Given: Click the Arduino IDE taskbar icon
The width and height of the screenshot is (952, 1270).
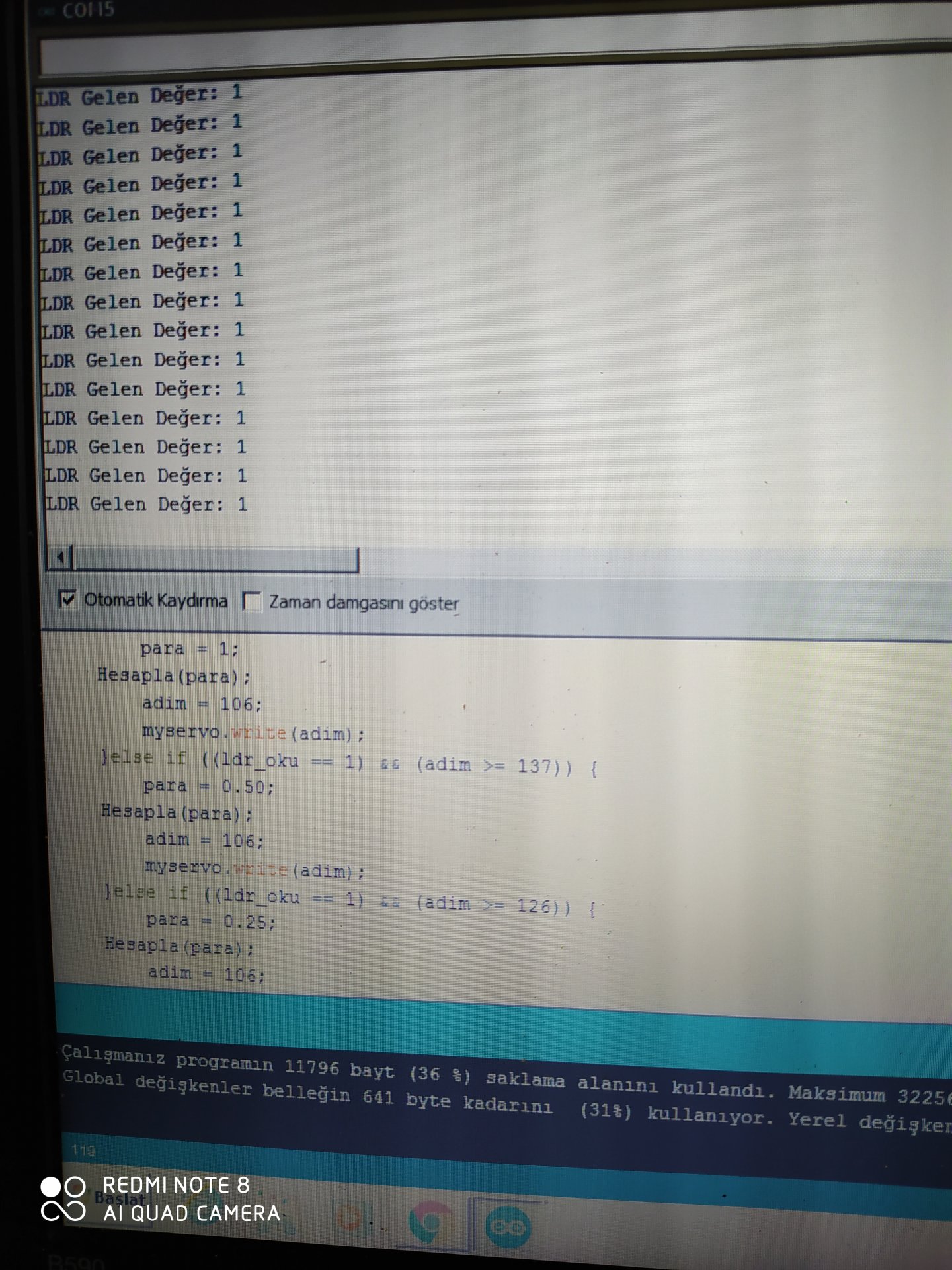Looking at the screenshot, I should coord(508,1228).
